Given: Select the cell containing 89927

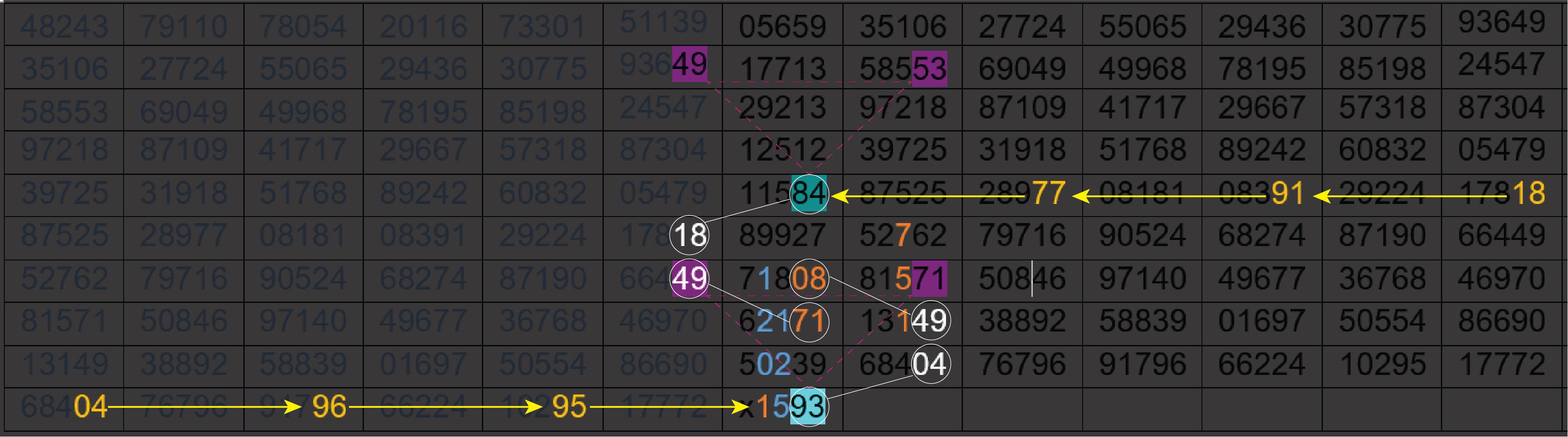Looking at the screenshot, I should (782, 236).
